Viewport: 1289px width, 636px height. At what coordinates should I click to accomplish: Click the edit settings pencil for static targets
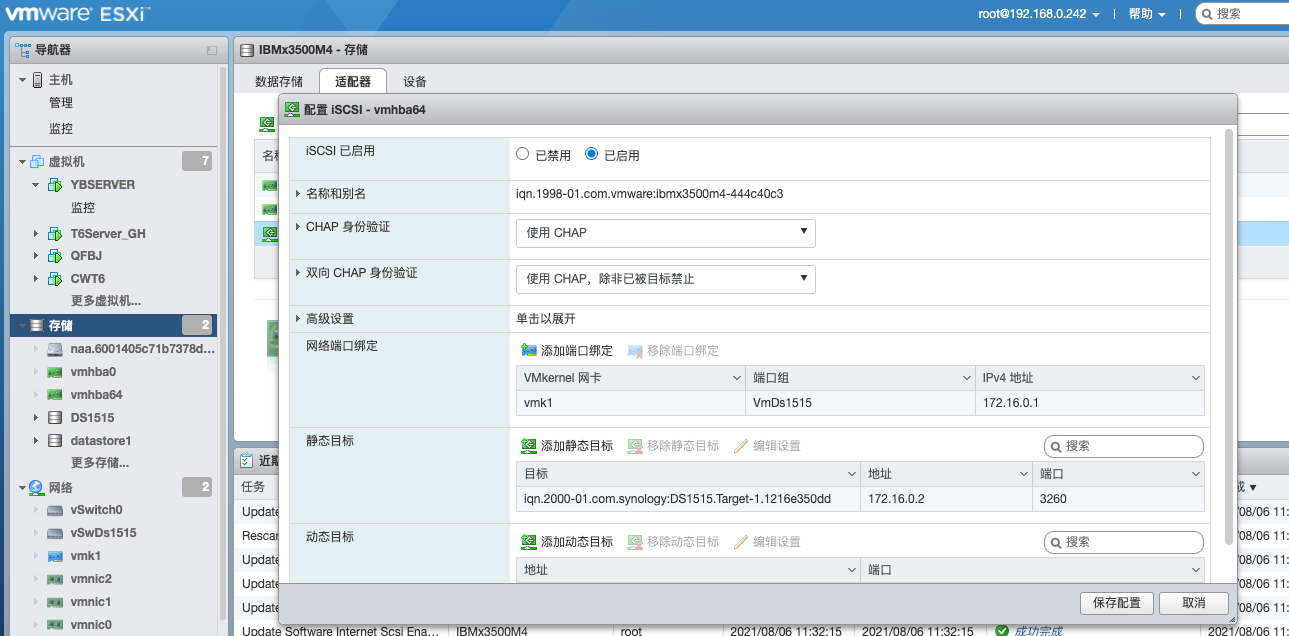pos(741,446)
